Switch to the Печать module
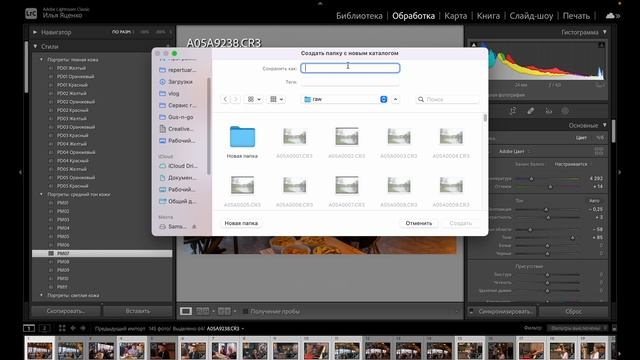Screen dimensions: 640x360 coord(576,16)
